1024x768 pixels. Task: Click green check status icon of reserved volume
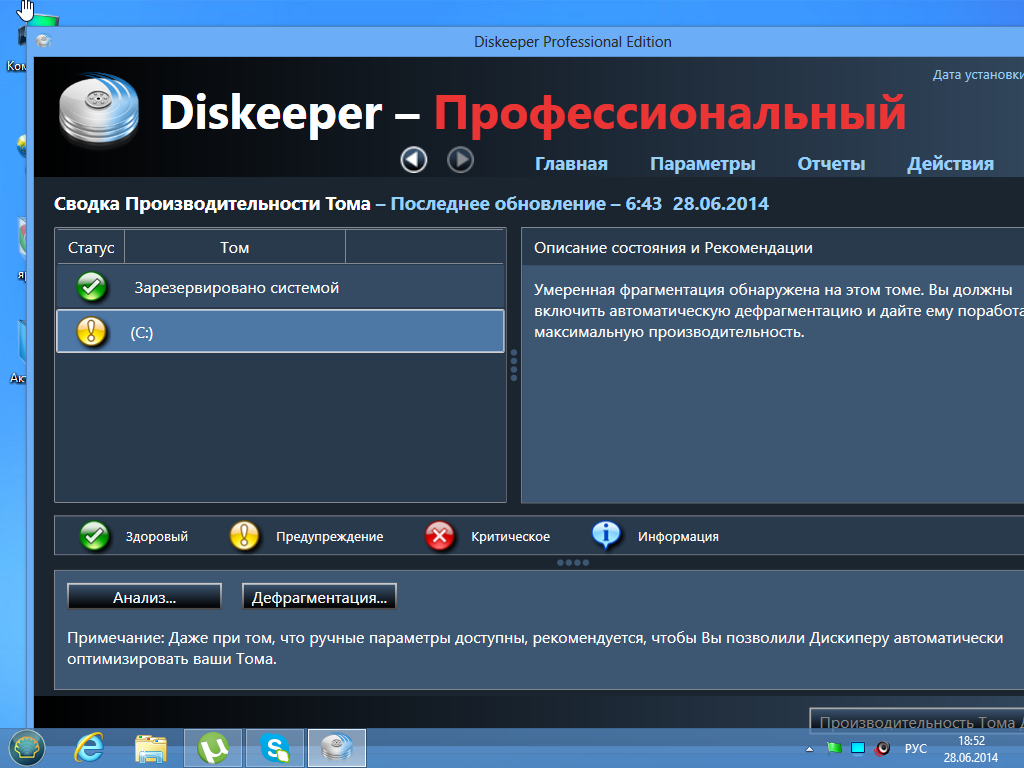click(92, 287)
